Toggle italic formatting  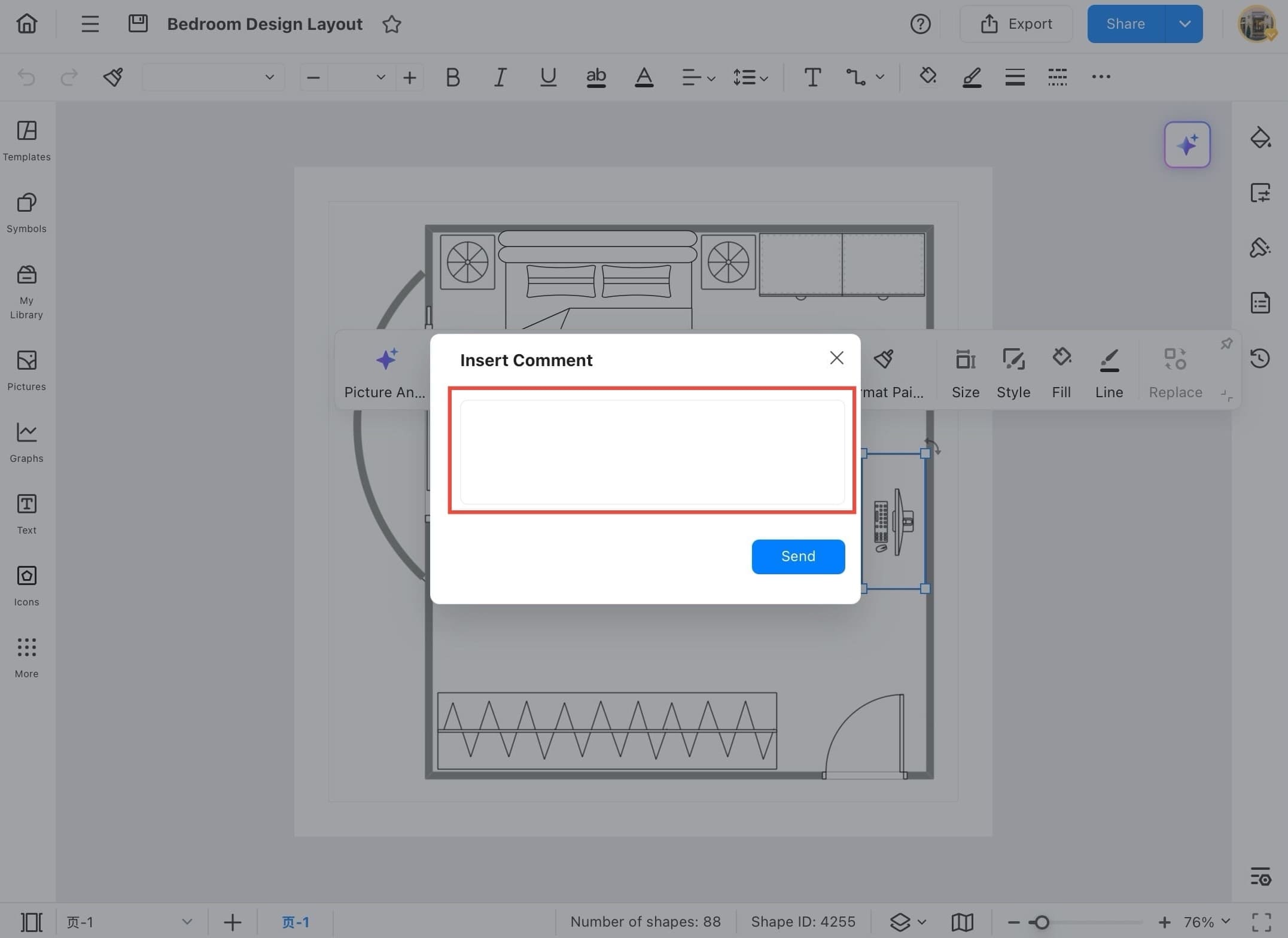tap(500, 77)
